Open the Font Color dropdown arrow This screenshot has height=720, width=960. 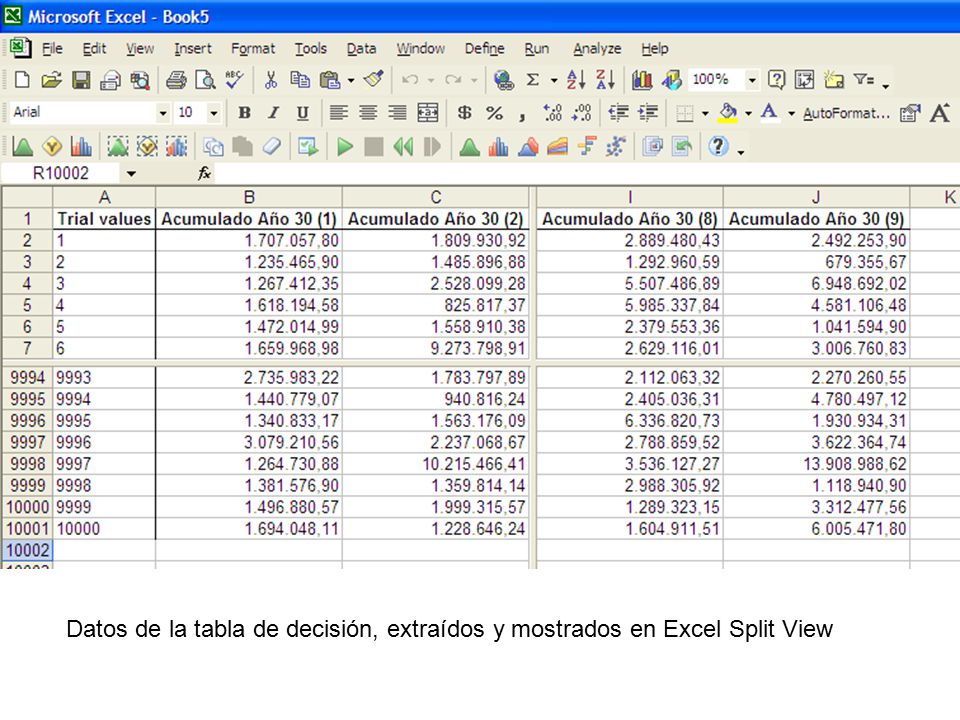coord(792,113)
